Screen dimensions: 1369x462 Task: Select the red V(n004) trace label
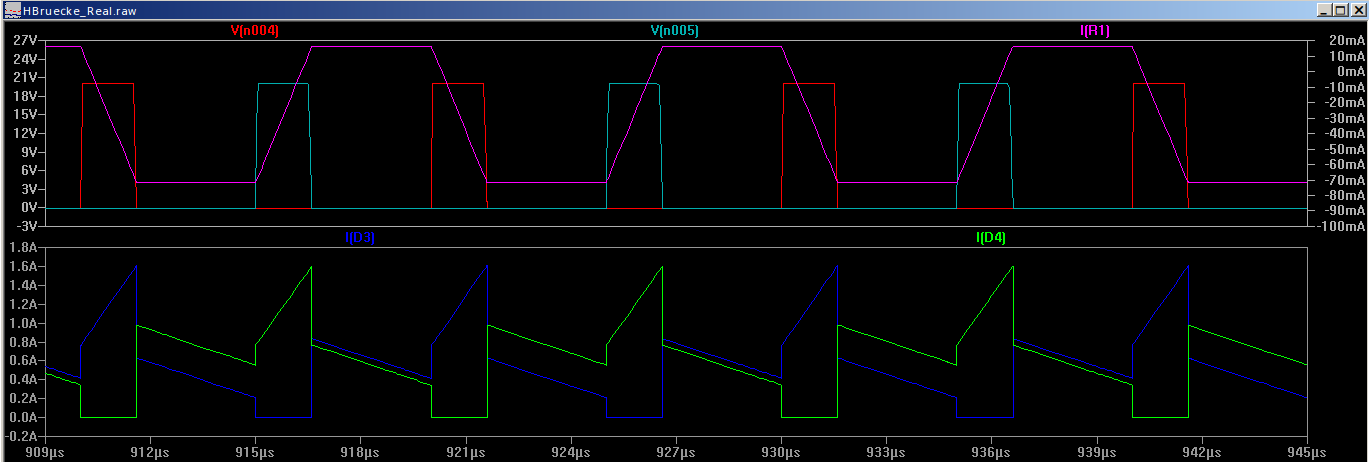click(x=254, y=31)
